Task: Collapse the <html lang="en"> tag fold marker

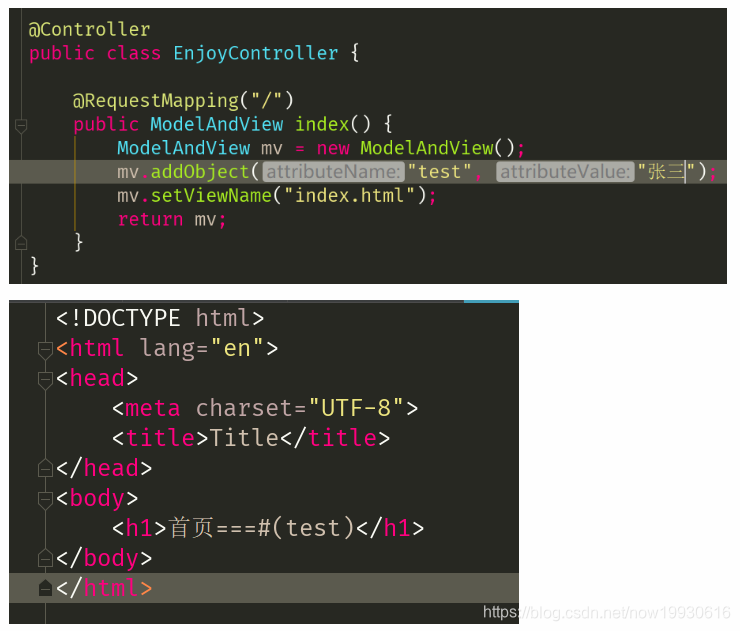Action: (x=45, y=350)
